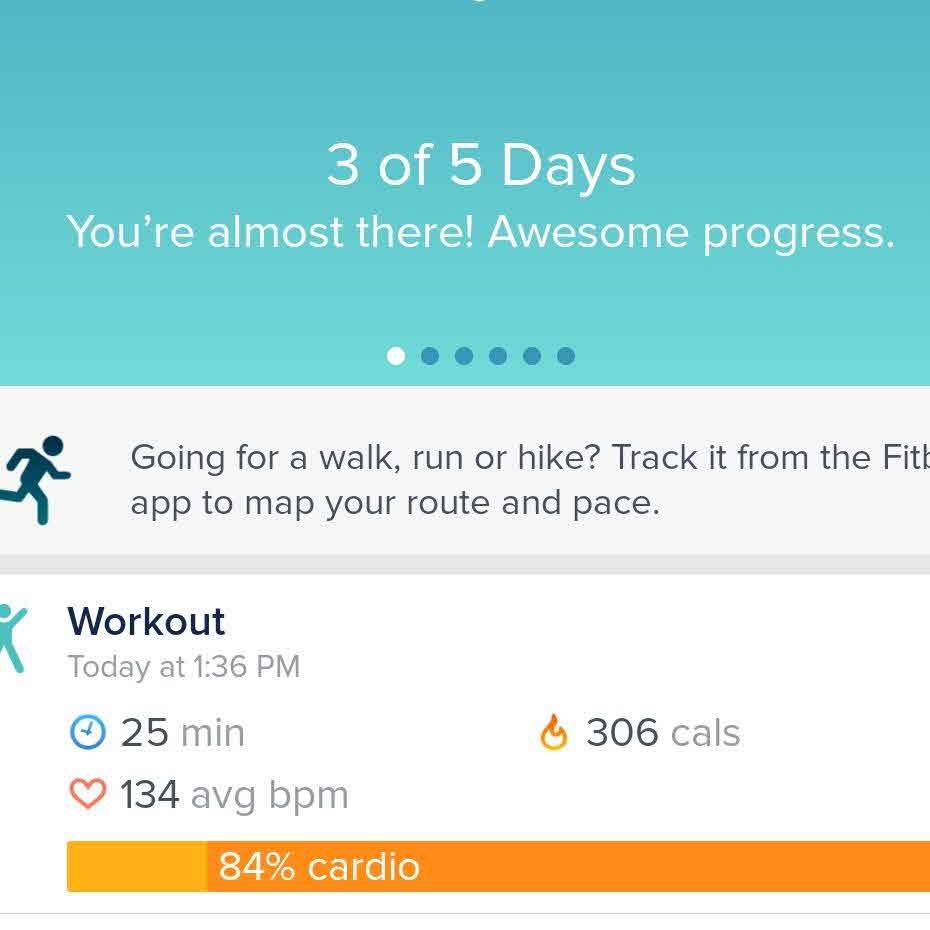The height and width of the screenshot is (930, 930).
Task: Click the yellow segment of heart-zone bar
Action: pos(136,866)
